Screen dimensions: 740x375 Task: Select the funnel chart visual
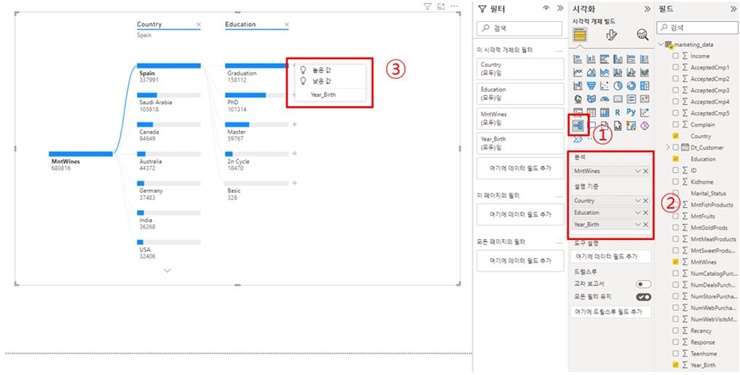tap(591, 86)
